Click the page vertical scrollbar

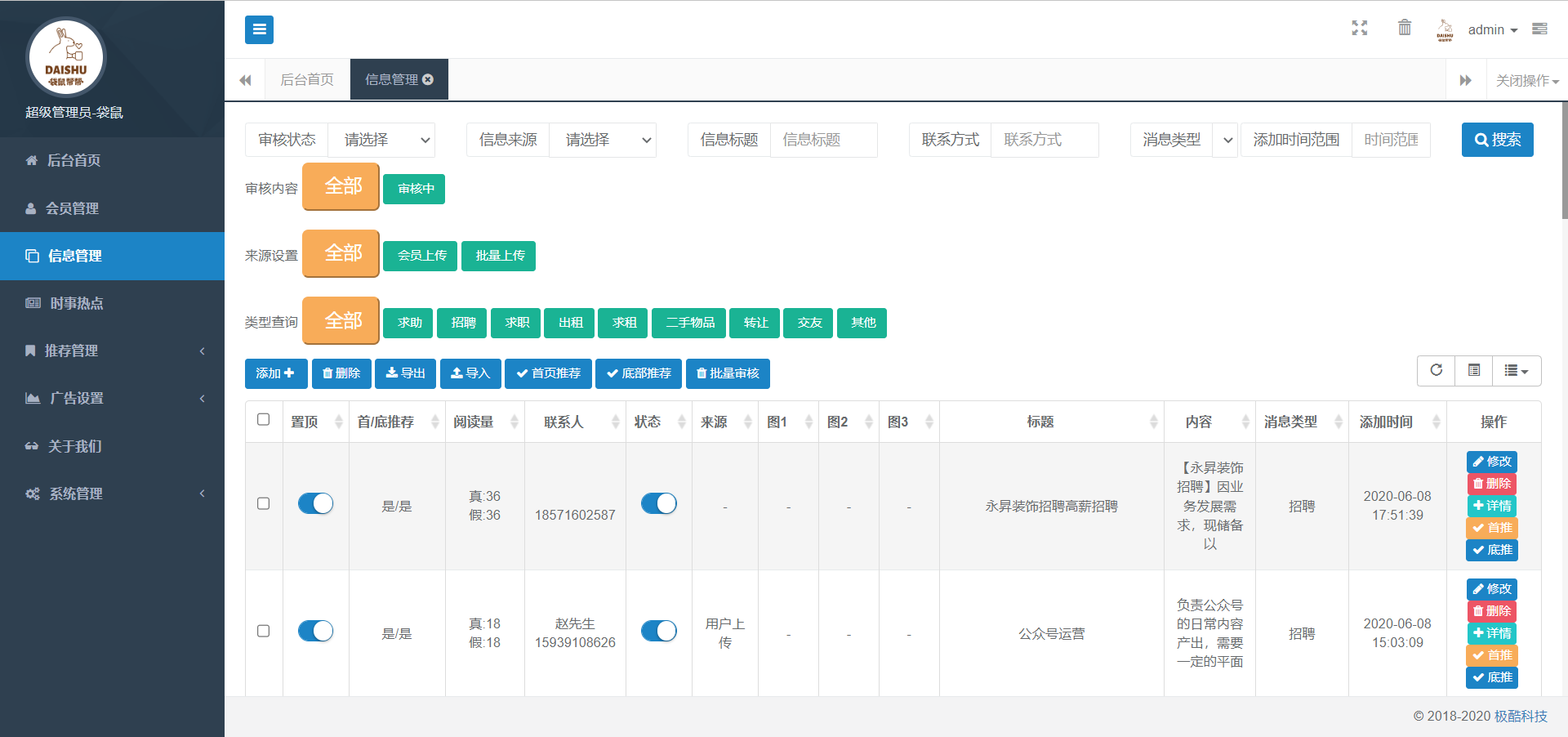(x=1564, y=161)
